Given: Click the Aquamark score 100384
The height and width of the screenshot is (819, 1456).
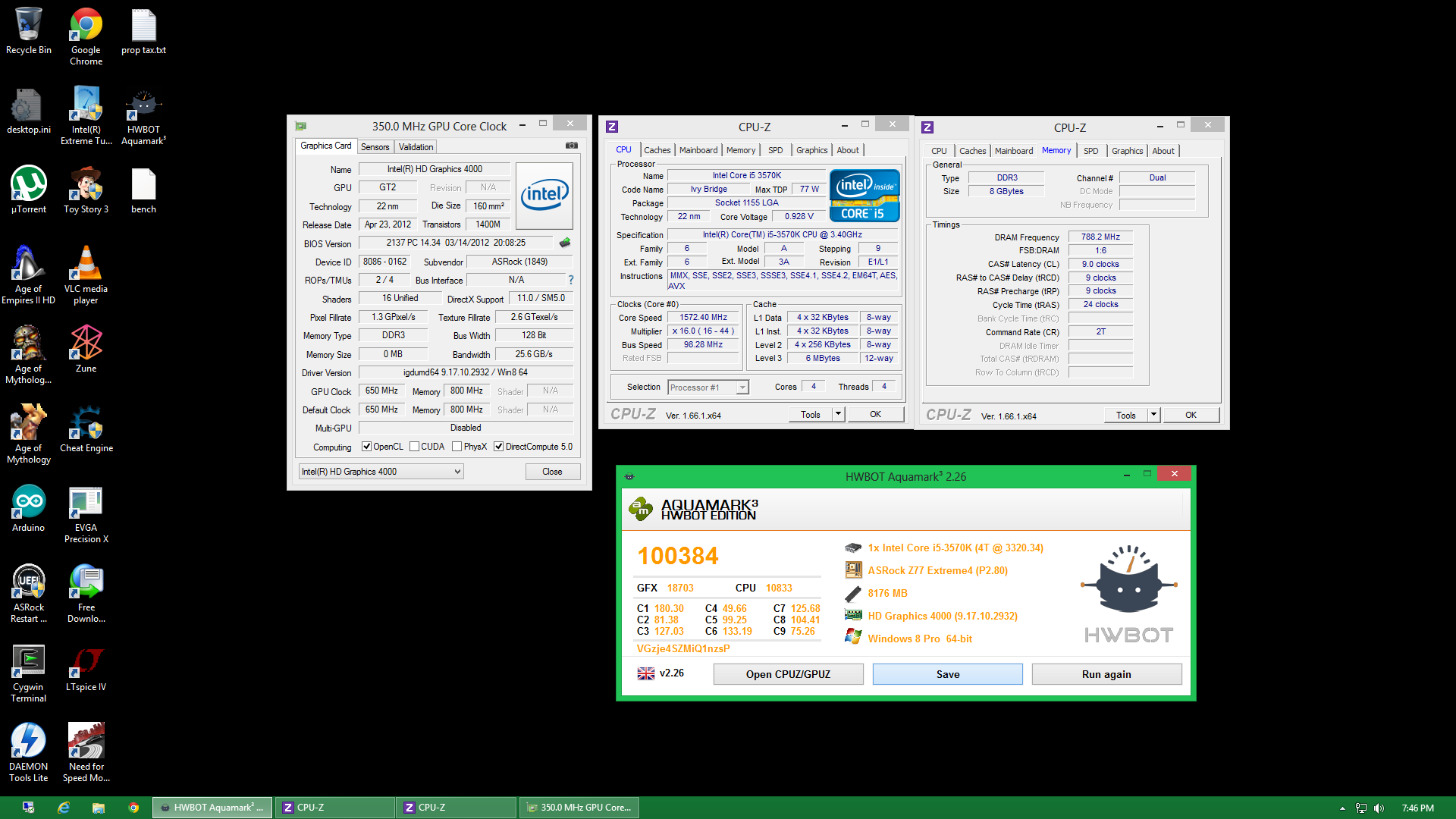Looking at the screenshot, I should point(677,556).
